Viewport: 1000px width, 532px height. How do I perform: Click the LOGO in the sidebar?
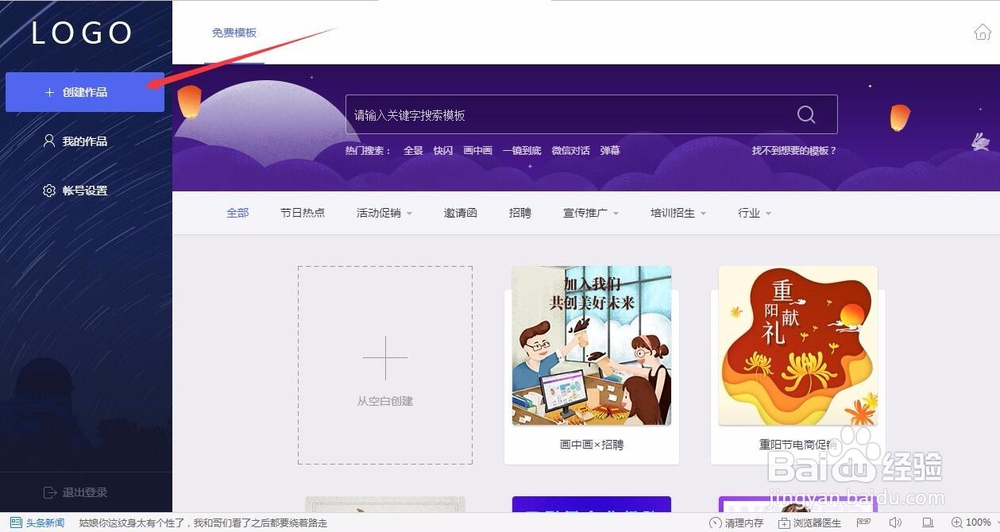pos(82,33)
